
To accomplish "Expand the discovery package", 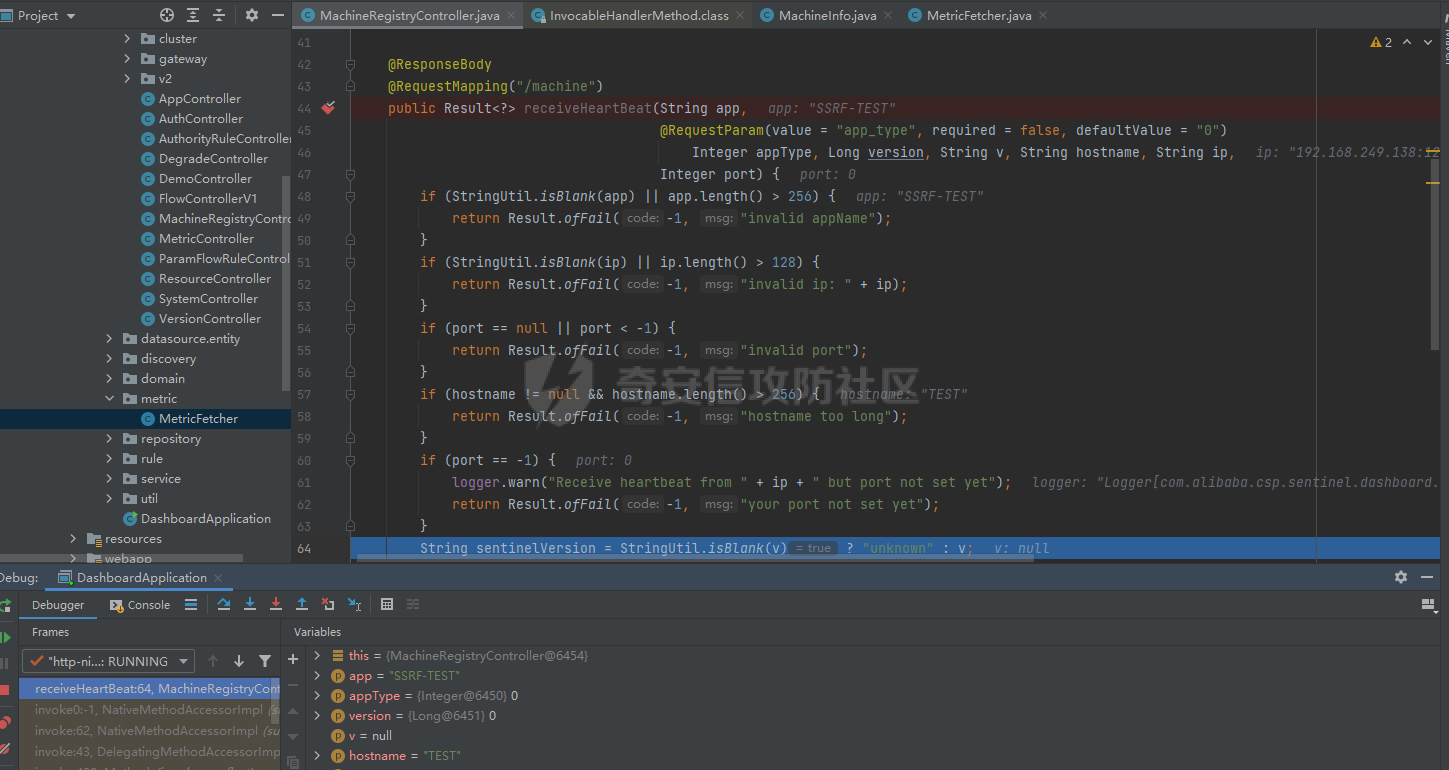I will tap(109, 359).
